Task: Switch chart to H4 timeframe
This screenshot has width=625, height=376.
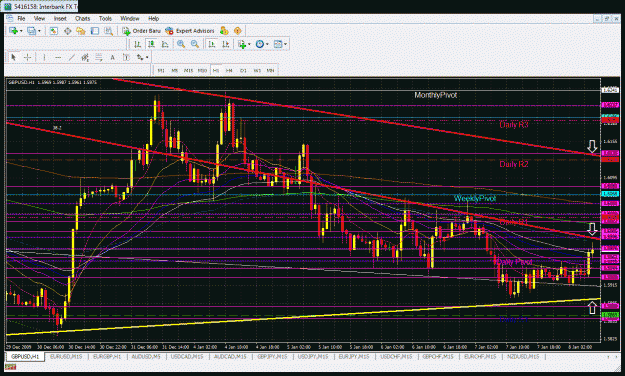Action: click(x=229, y=71)
